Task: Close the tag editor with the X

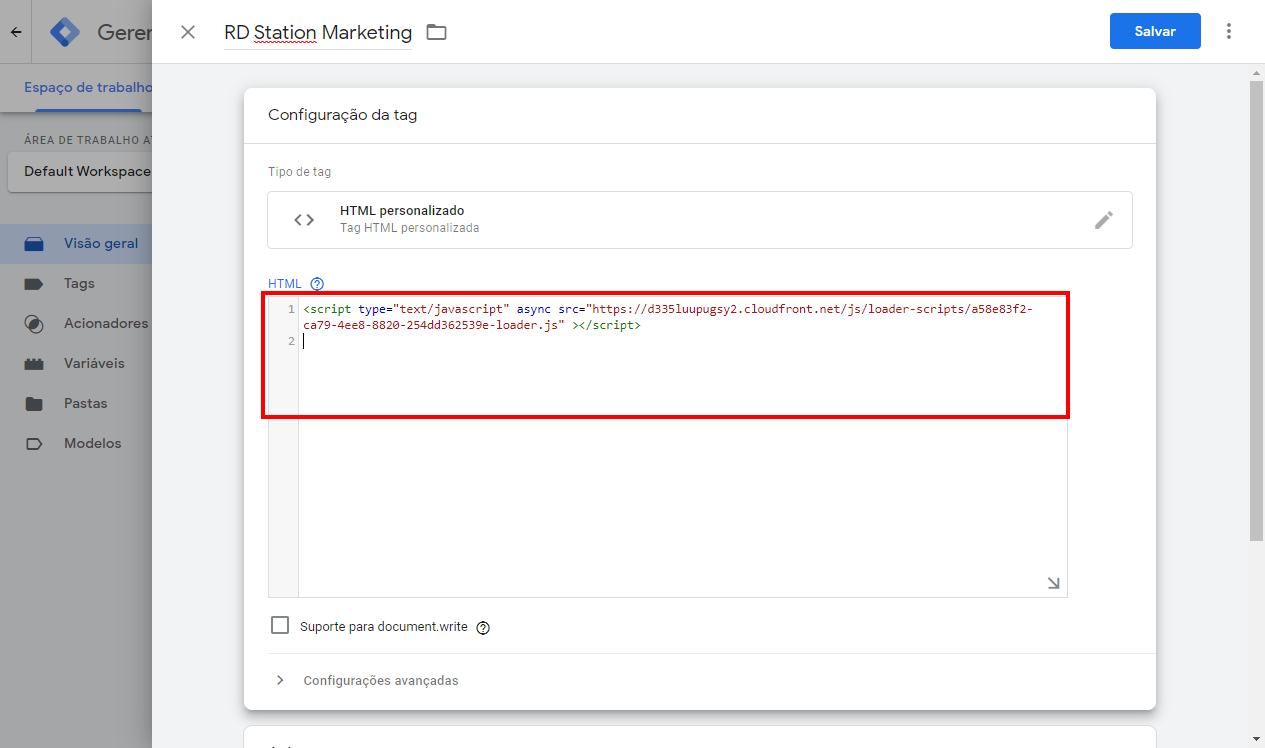Action: point(187,31)
